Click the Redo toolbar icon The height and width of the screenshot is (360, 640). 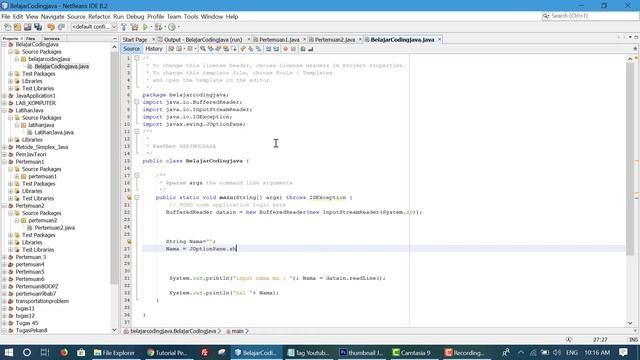61,27
